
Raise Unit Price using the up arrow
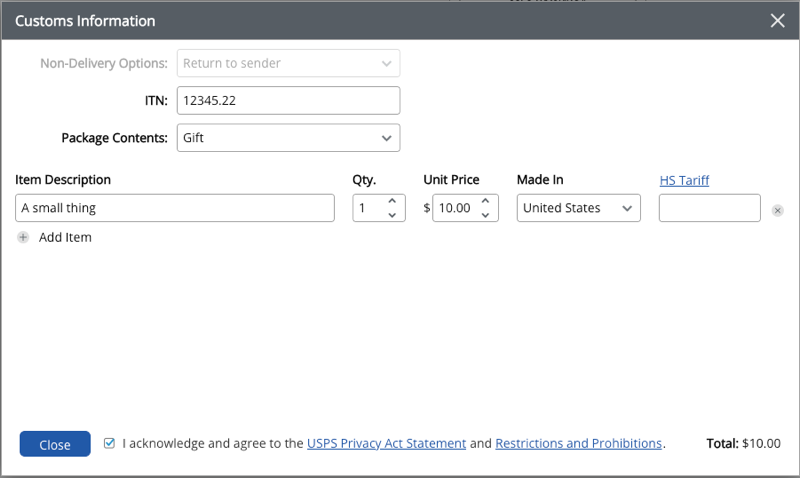pyautogui.click(x=485, y=201)
